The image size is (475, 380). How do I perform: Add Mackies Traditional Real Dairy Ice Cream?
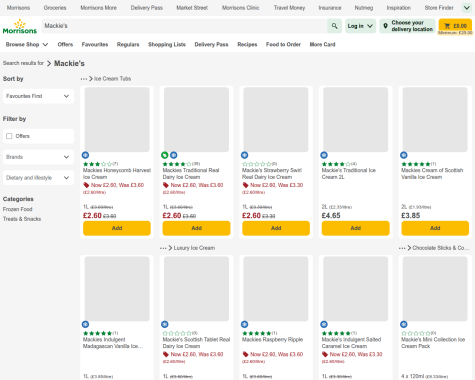pyautogui.click(x=196, y=228)
